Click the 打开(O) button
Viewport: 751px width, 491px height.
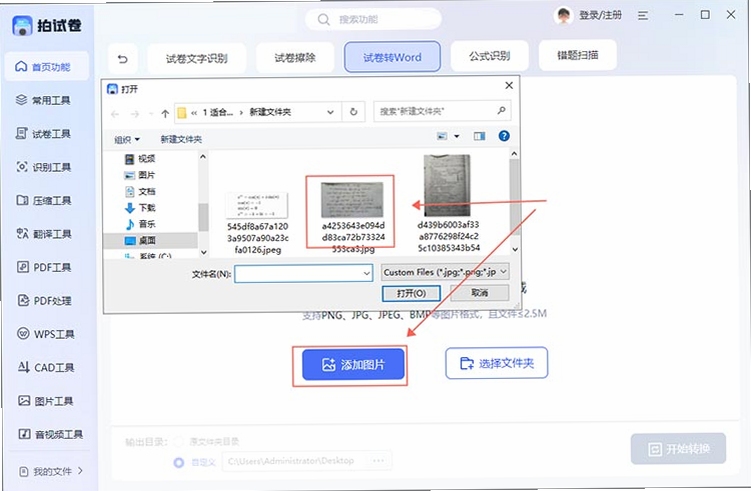pyautogui.click(x=411, y=293)
